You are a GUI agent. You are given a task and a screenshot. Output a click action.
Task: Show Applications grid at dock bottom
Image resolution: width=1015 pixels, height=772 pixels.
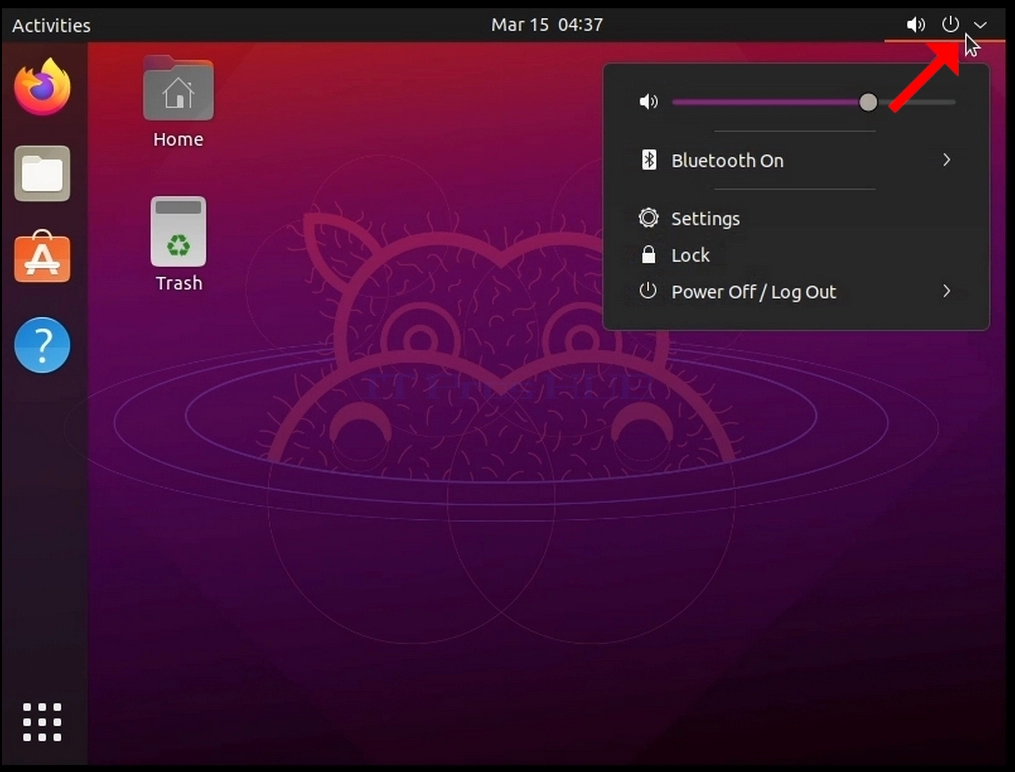(x=42, y=722)
